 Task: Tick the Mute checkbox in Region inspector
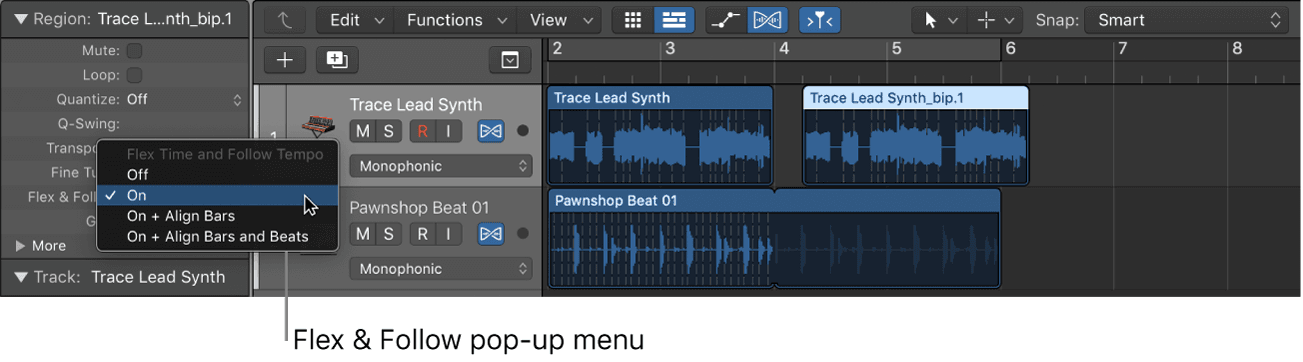coord(134,50)
